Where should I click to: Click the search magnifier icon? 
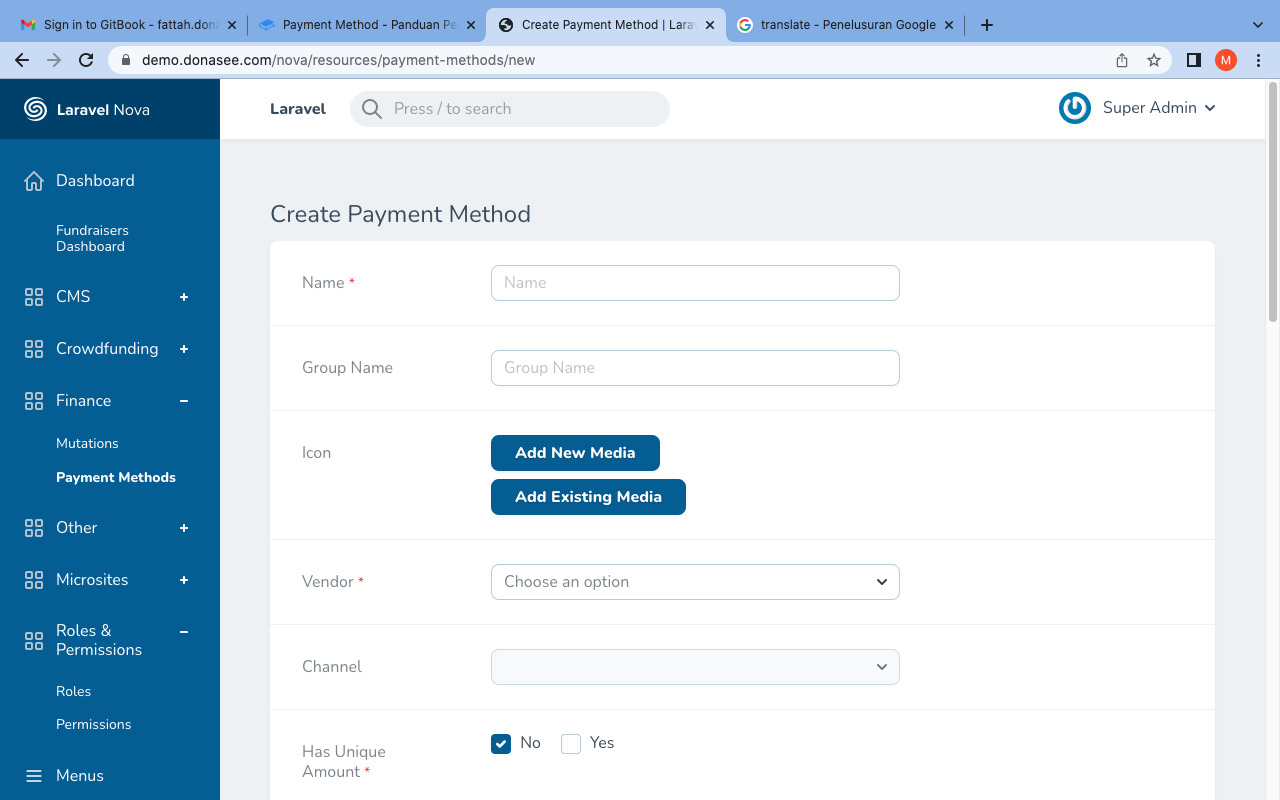click(371, 108)
